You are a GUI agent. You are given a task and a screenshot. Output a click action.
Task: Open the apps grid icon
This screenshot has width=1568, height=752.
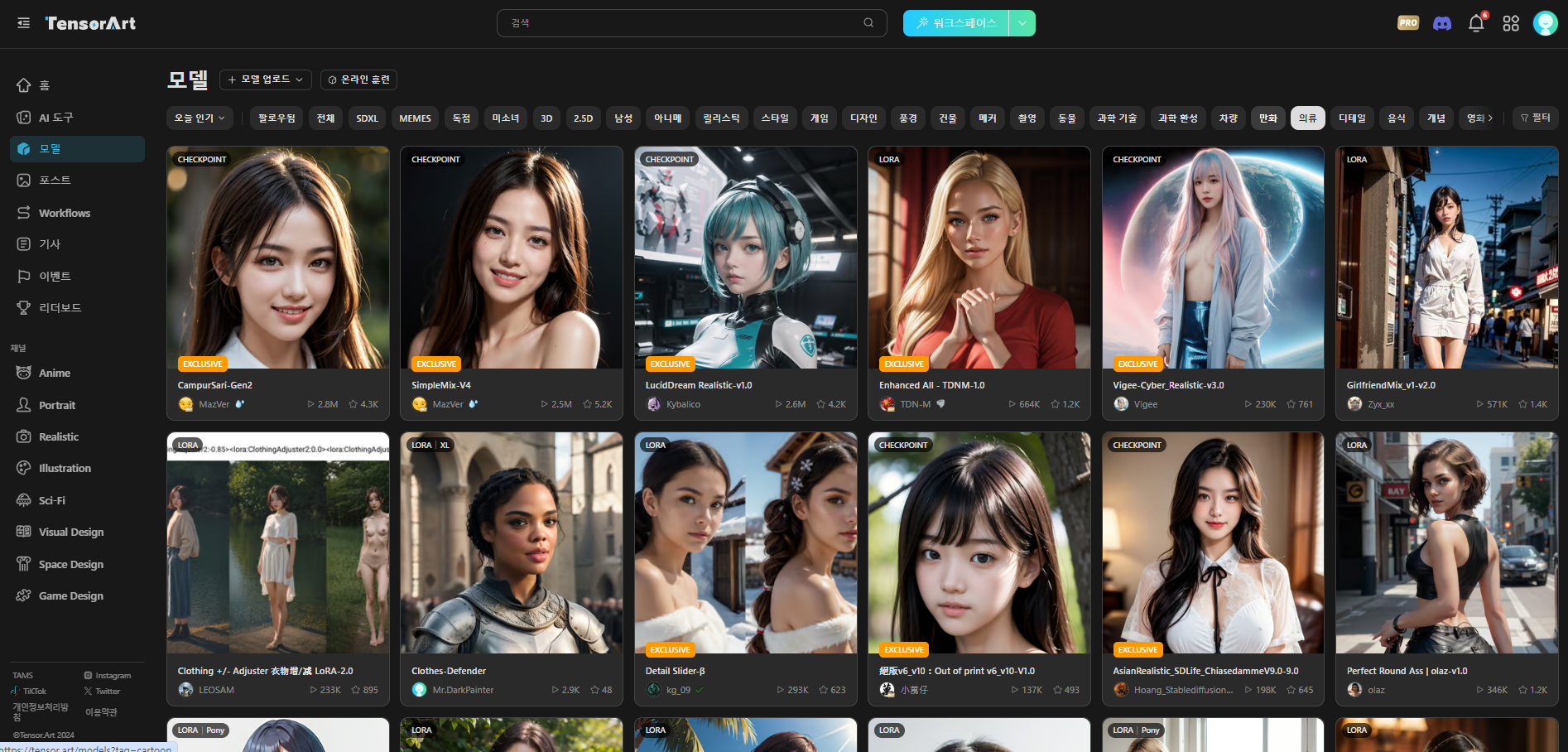1511,23
